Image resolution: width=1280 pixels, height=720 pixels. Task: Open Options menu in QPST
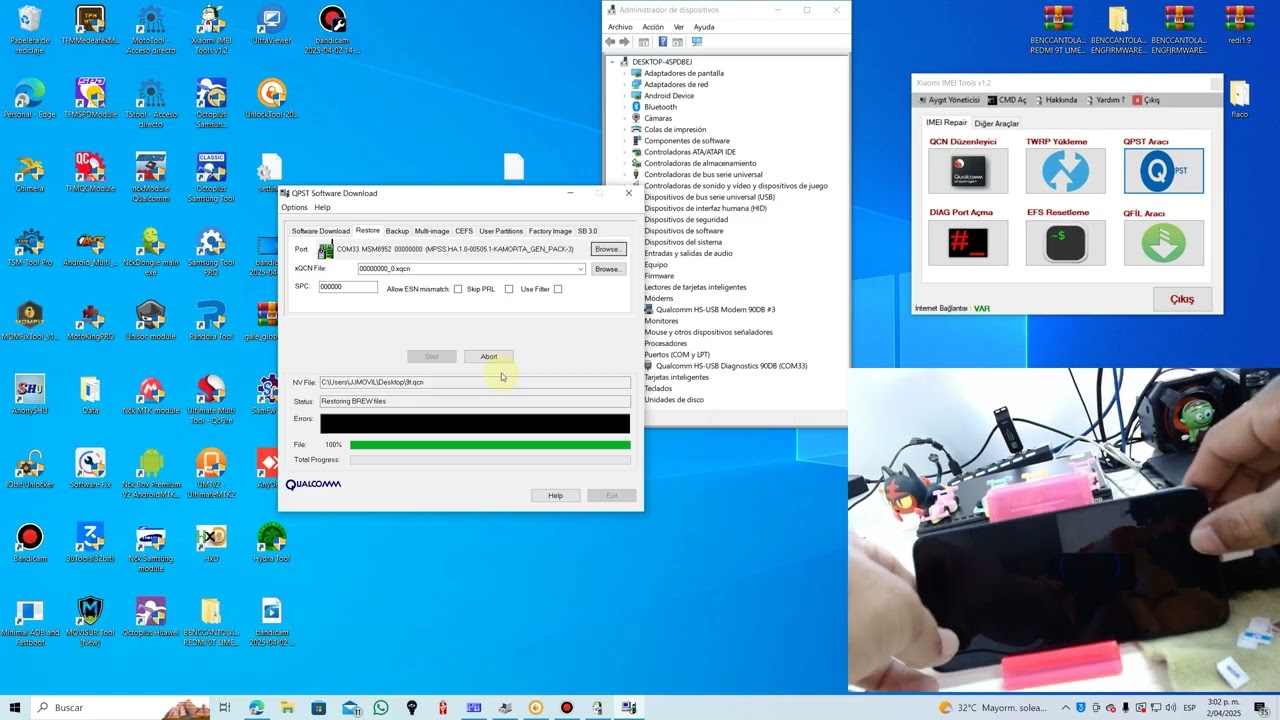click(294, 208)
